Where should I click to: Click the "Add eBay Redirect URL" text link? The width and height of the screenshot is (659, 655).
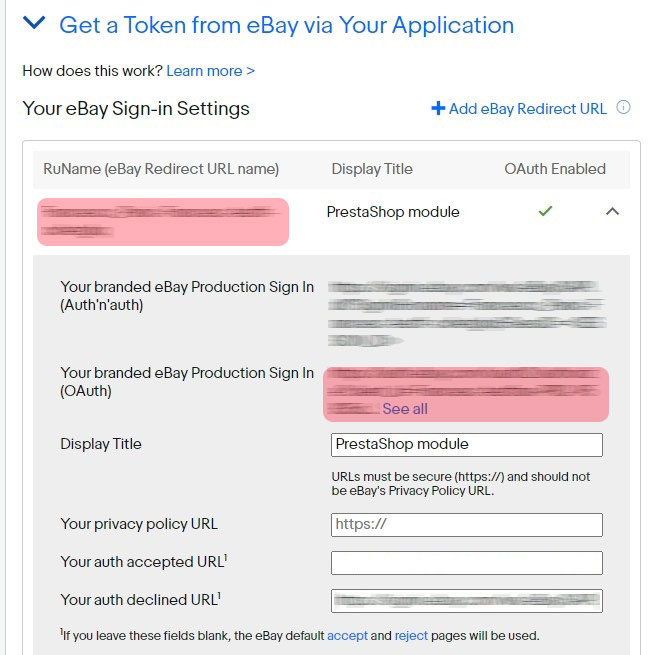527,109
